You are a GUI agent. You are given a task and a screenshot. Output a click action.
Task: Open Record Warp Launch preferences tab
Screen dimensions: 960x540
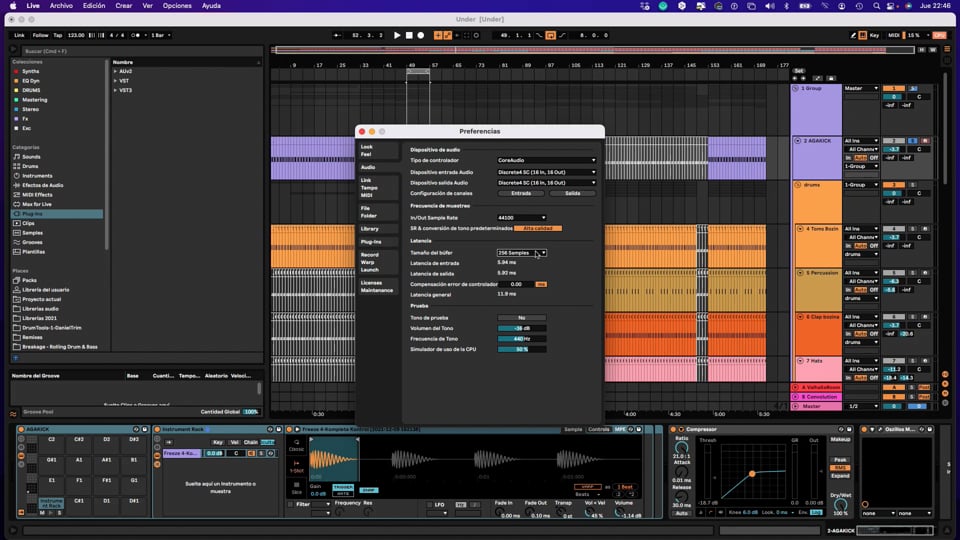coord(378,262)
